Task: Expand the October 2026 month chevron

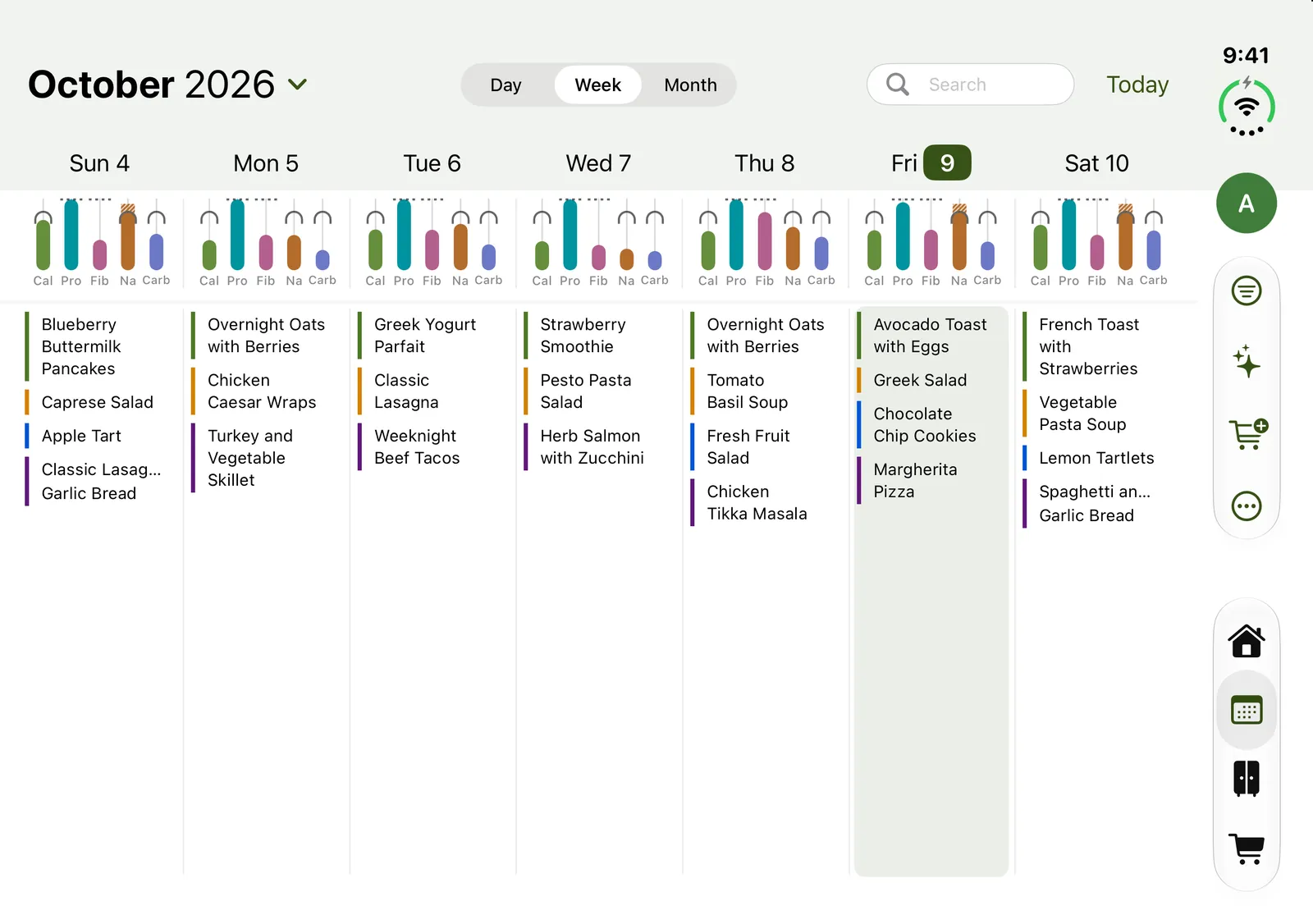Action: (x=298, y=85)
